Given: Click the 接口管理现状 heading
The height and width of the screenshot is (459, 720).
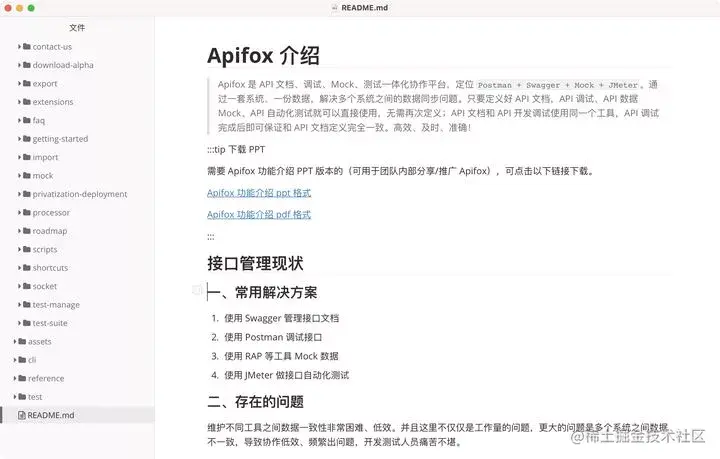Looking at the screenshot, I should coord(255,263).
